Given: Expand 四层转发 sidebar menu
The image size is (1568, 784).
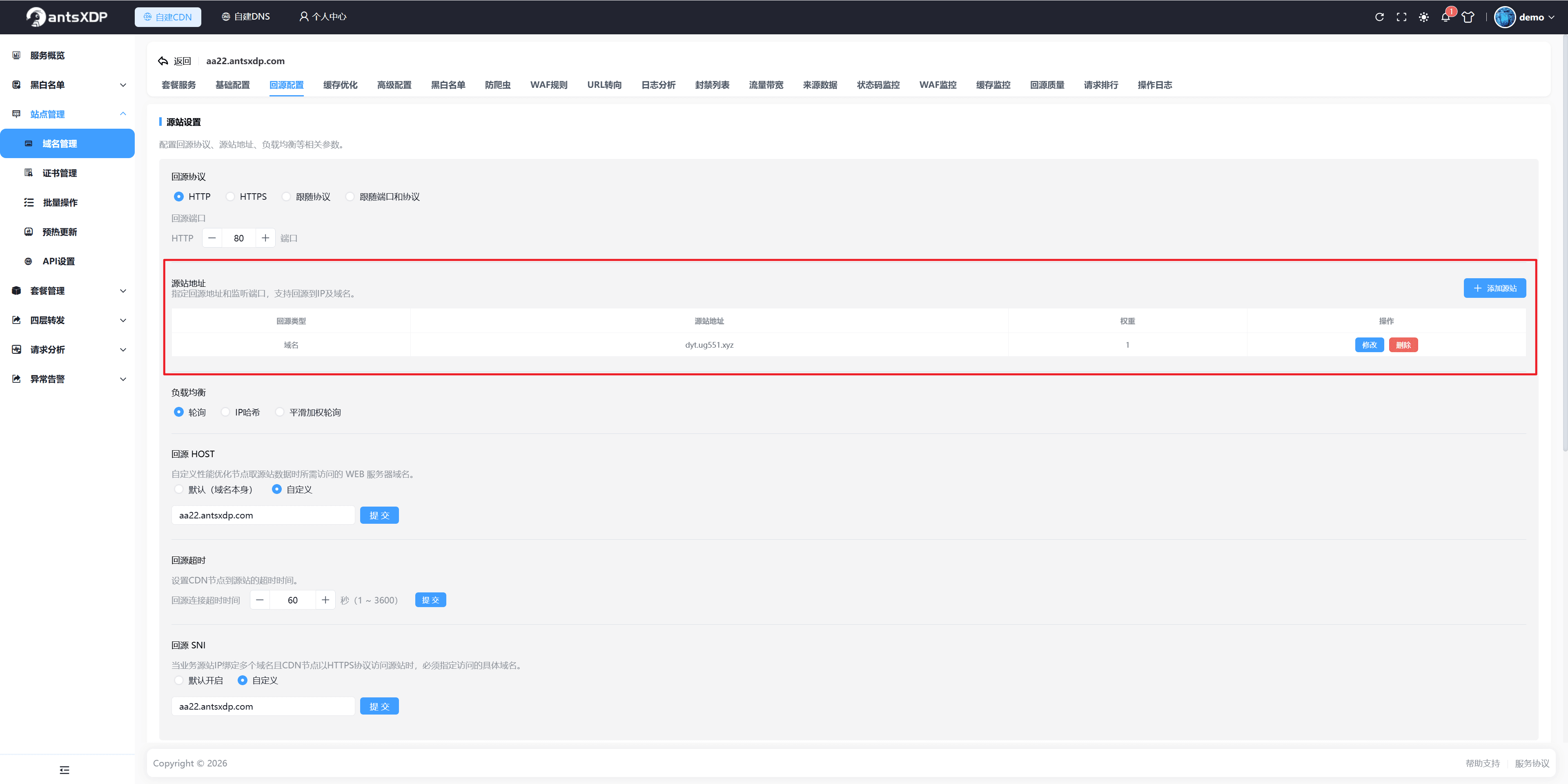Looking at the screenshot, I should [67, 320].
